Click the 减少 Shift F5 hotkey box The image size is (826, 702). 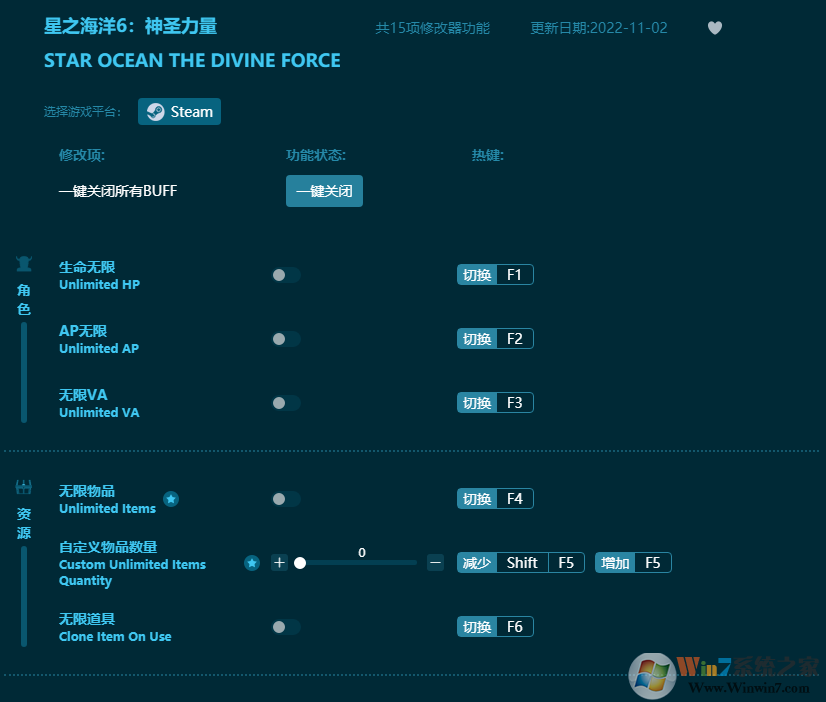(520, 562)
